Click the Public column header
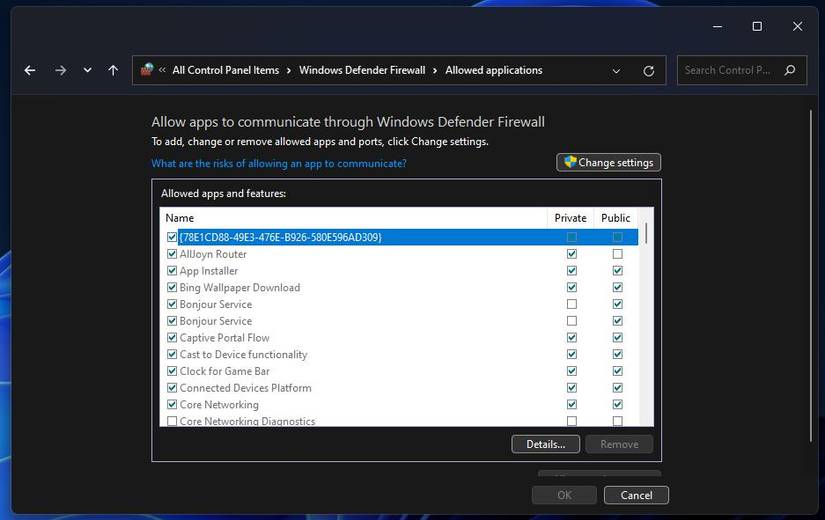The image size is (825, 520). point(616,218)
